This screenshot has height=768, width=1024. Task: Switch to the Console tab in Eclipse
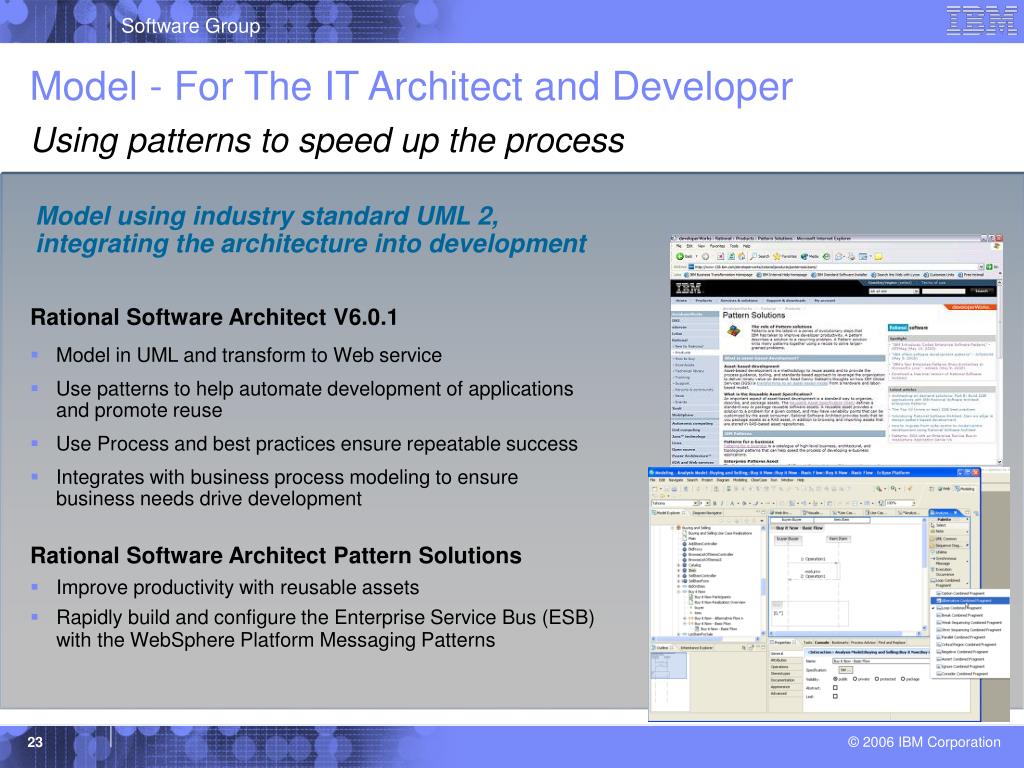pos(822,643)
